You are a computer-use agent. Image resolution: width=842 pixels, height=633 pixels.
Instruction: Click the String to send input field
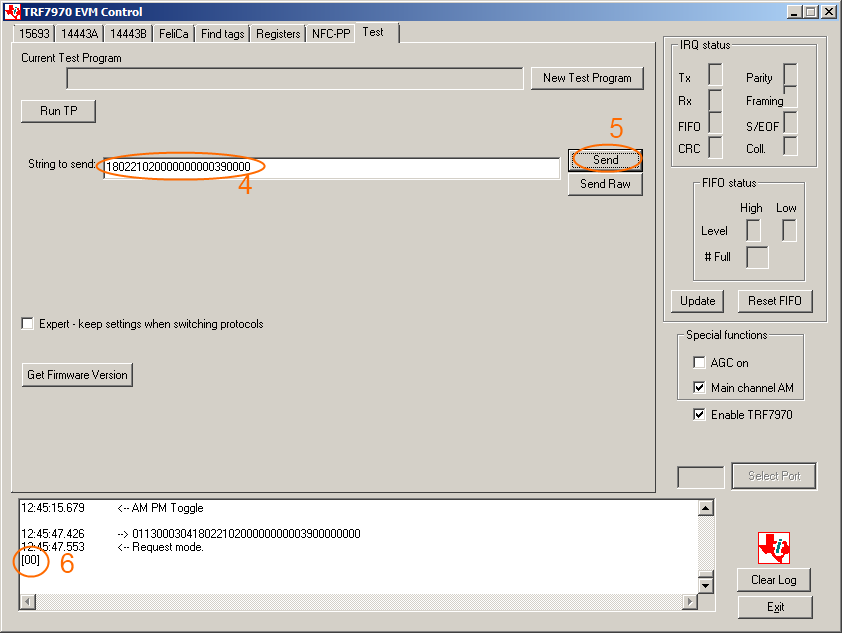click(331, 168)
